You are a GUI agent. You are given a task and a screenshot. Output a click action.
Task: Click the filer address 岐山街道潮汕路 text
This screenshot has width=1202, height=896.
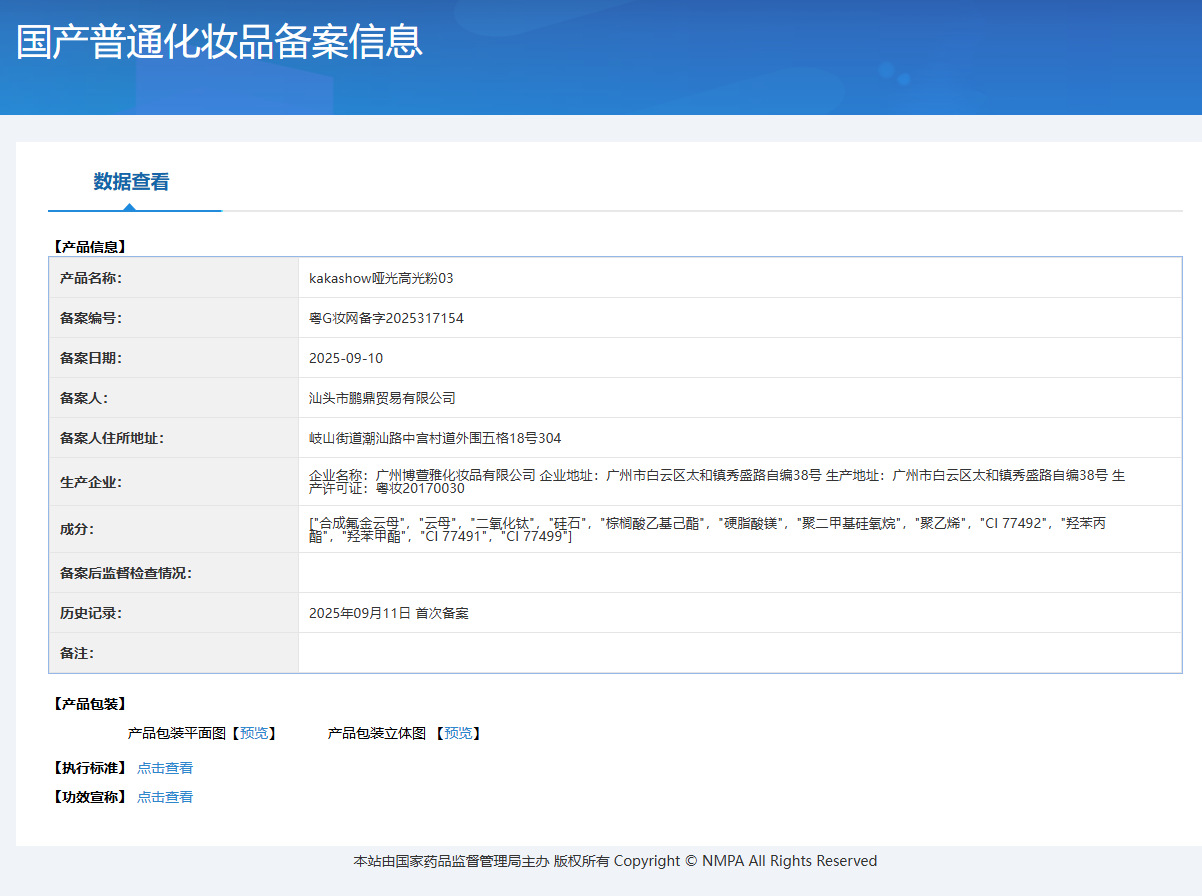pyautogui.click(x=435, y=438)
